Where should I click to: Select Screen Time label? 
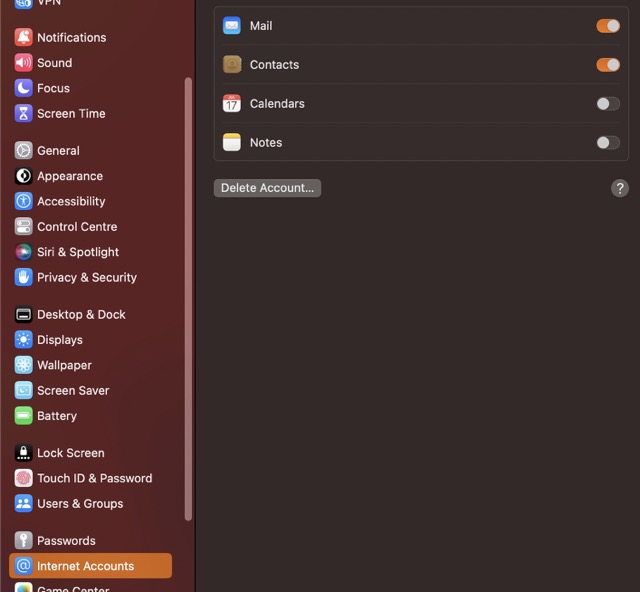click(x=71, y=114)
